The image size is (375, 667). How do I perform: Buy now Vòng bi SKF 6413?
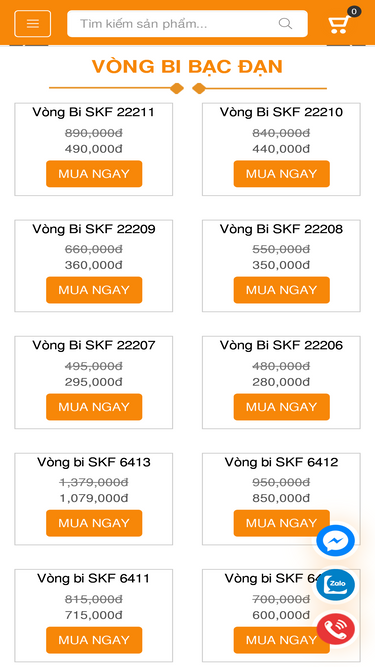point(94,523)
